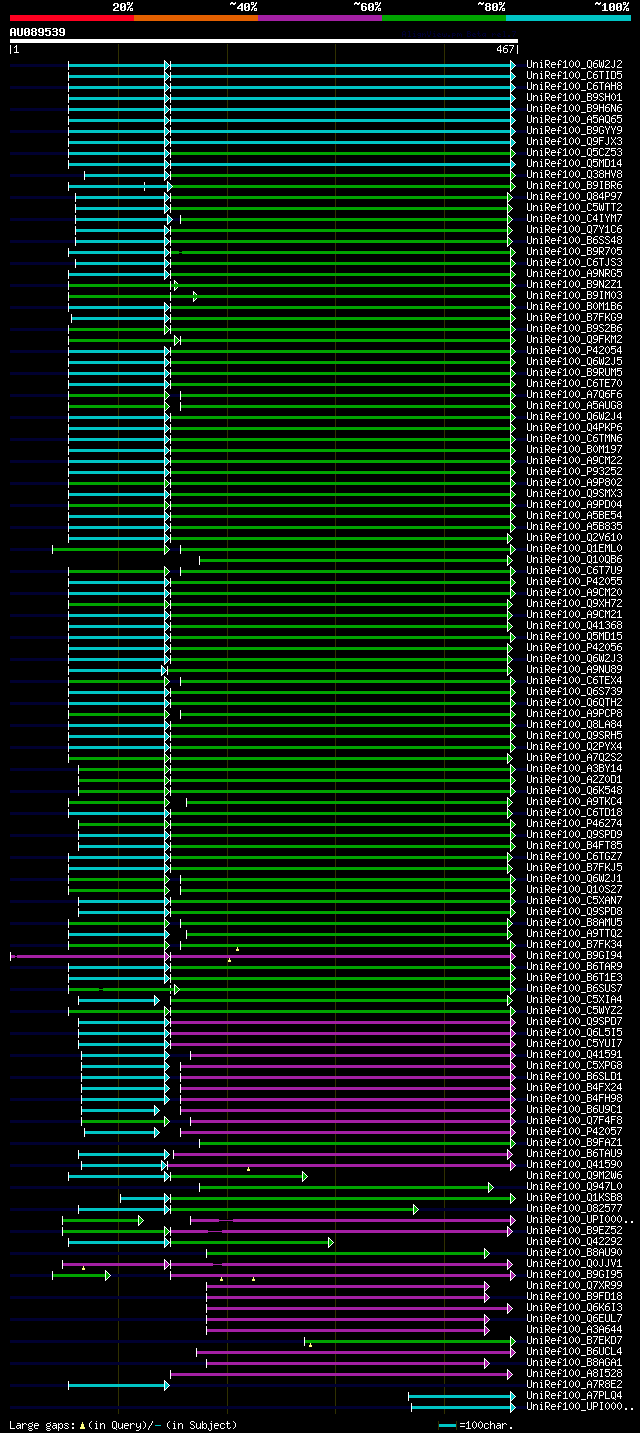
Task: Select the UniRef100_A3A644 label
Action: click(x=574, y=1329)
